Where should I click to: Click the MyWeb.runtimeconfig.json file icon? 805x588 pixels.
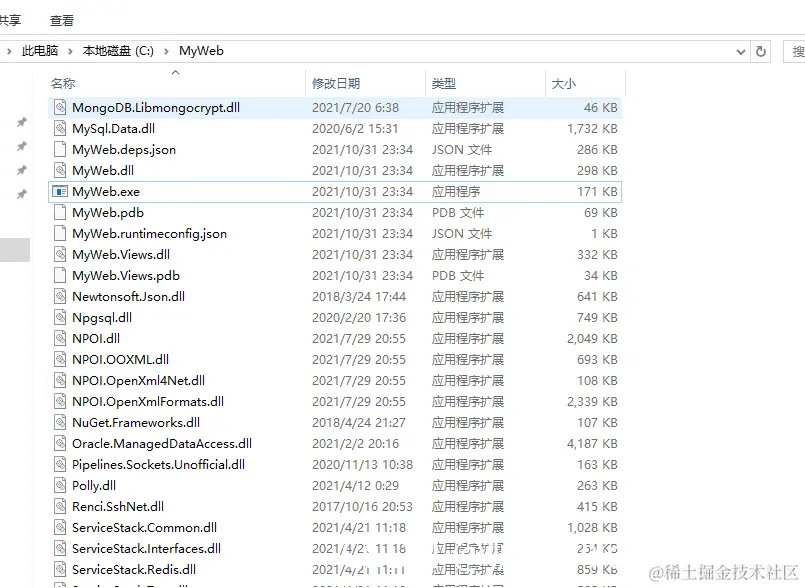(x=60, y=234)
